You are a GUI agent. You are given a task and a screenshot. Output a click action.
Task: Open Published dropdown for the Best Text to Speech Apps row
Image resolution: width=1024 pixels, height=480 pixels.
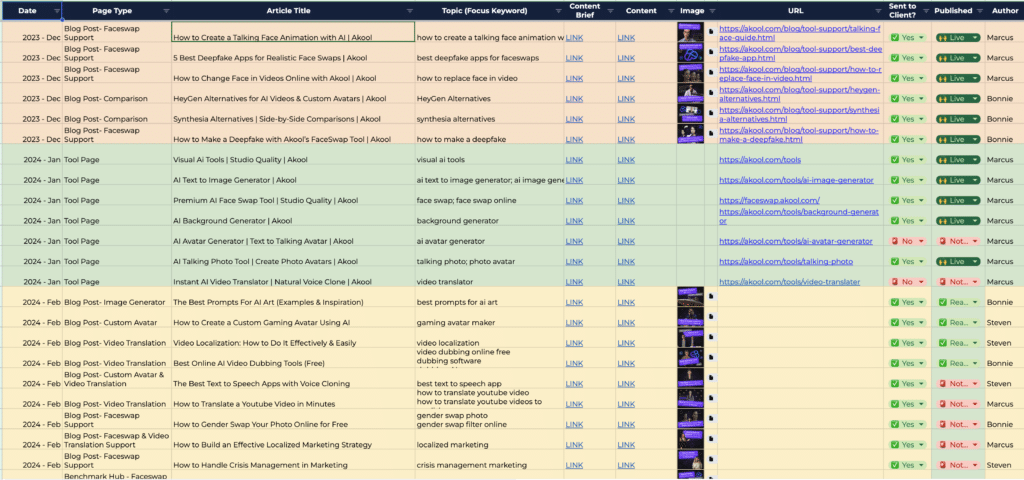point(957,384)
